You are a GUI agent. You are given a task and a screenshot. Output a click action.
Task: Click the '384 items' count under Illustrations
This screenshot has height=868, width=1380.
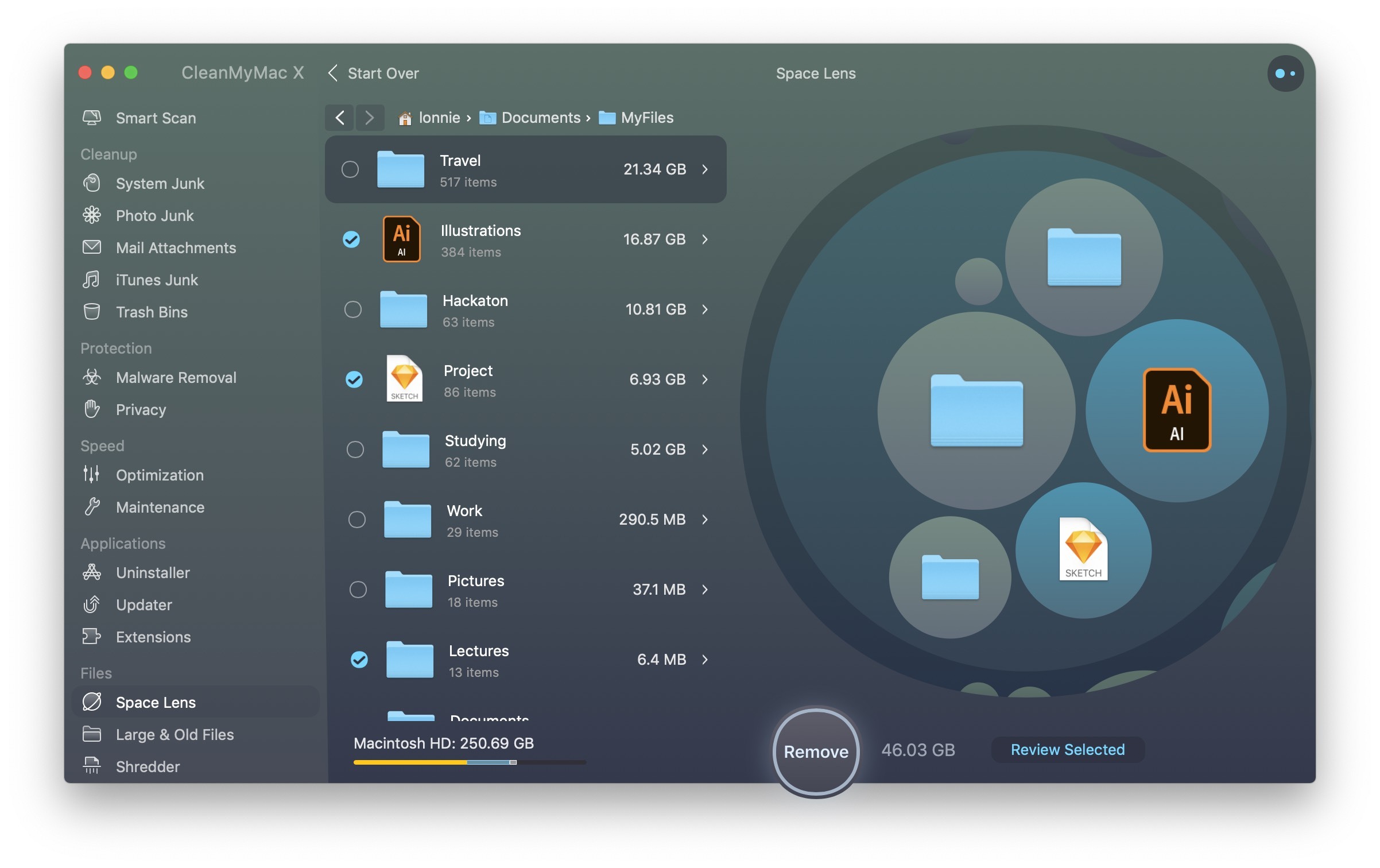[471, 252]
